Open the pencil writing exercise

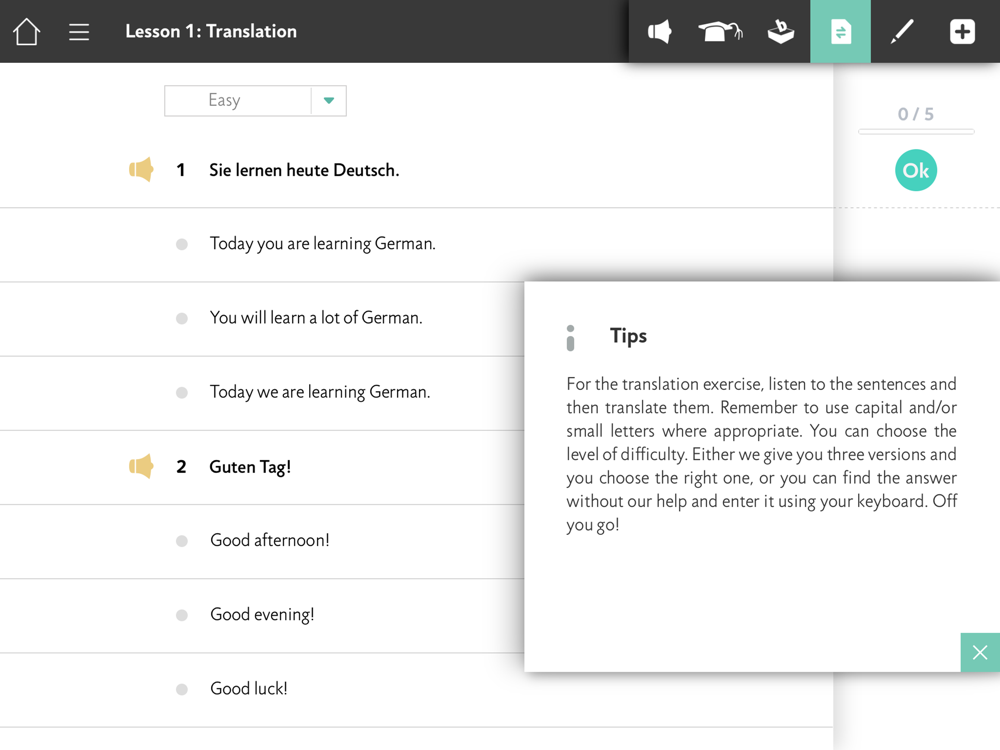pos(902,31)
